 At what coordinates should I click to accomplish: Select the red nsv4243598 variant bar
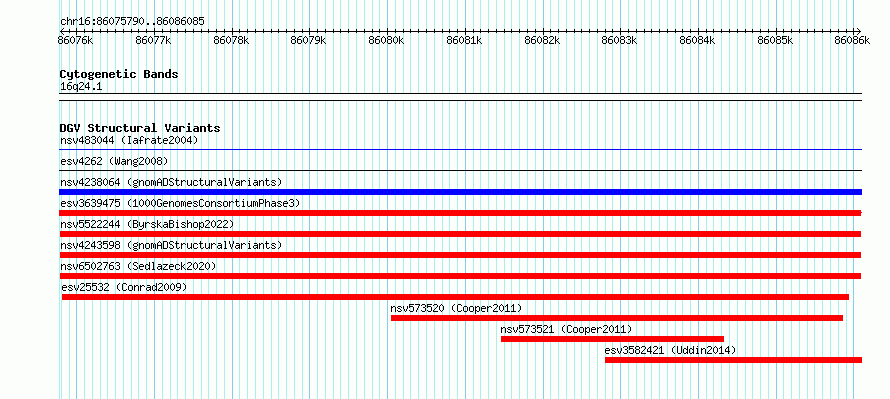click(x=460, y=255)
